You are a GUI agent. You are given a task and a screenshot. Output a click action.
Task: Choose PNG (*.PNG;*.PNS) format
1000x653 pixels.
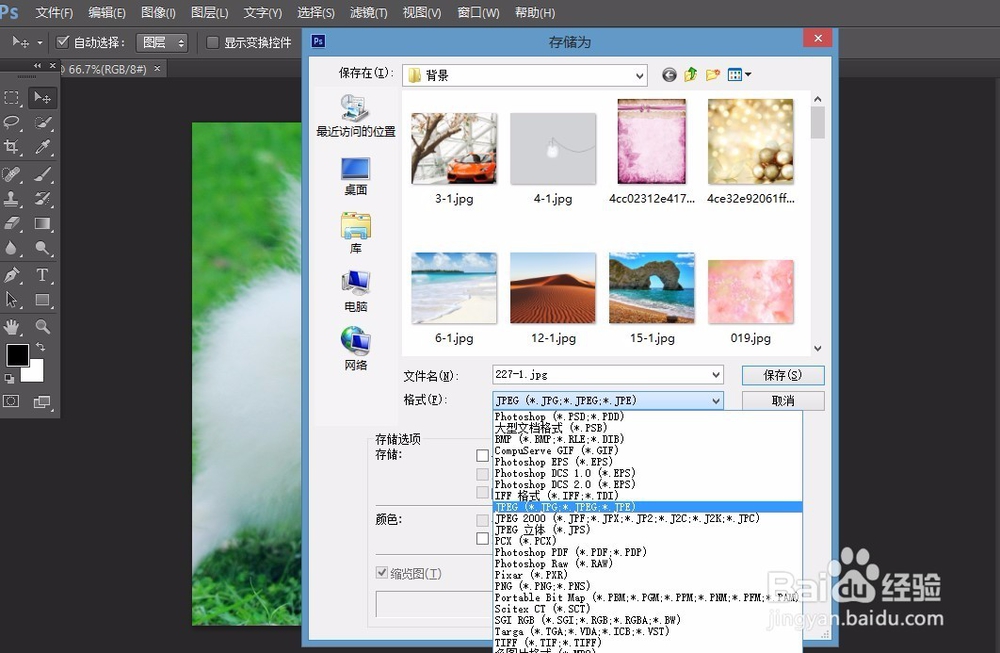tap(542, 586)
